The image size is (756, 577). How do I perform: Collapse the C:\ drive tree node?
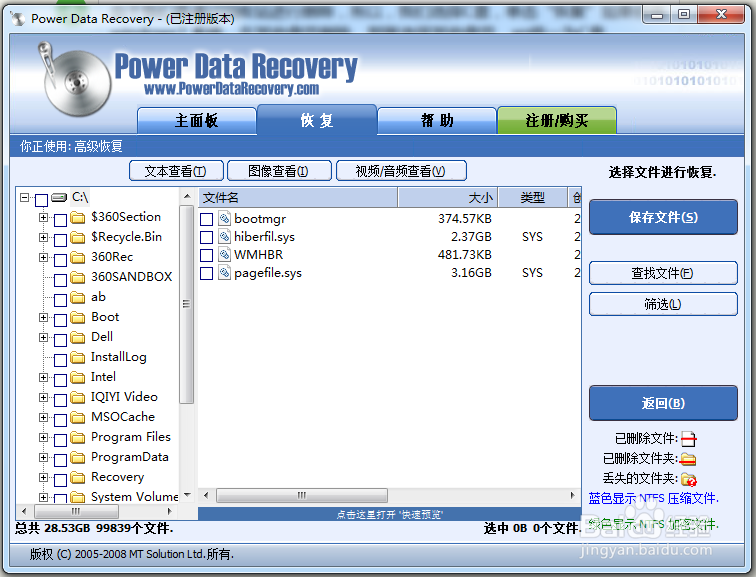(x=25, y=197)
